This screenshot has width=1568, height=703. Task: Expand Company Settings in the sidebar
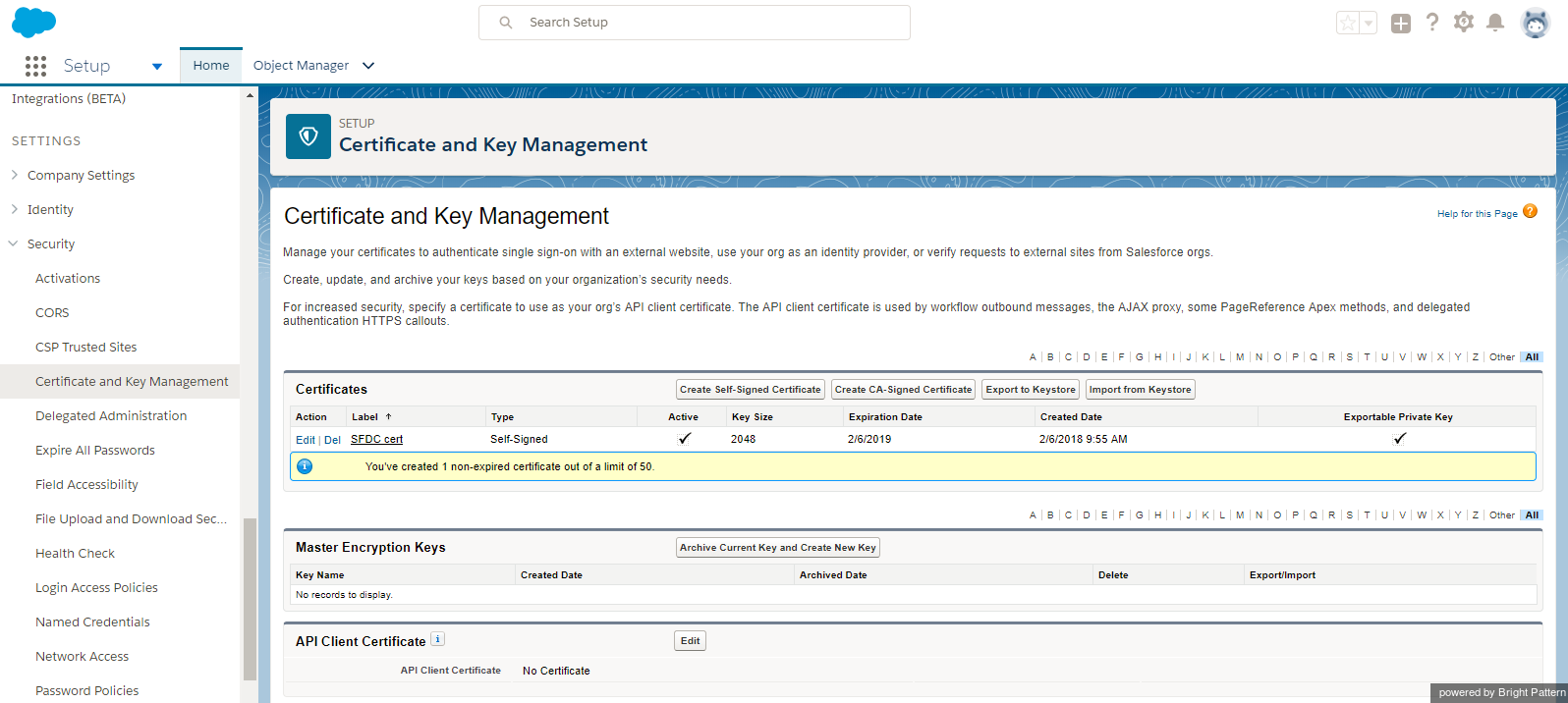click(x=15, y=175)
